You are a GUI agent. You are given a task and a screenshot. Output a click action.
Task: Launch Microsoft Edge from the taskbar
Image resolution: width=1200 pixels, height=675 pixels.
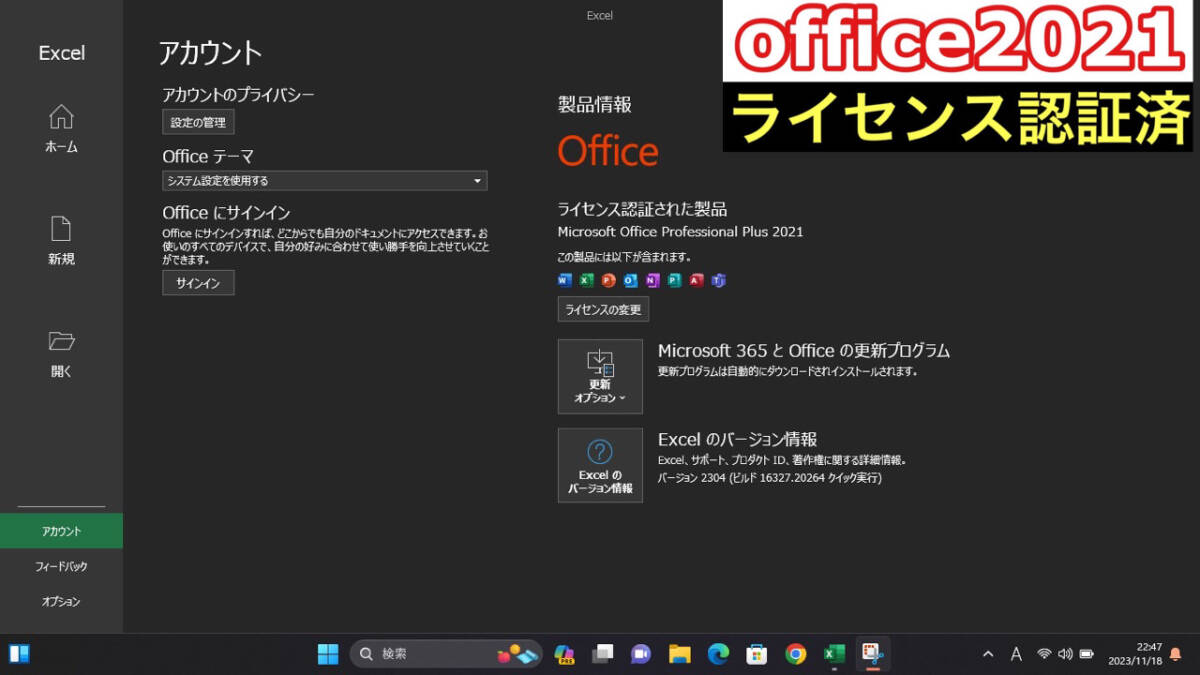tap(718, 654)
